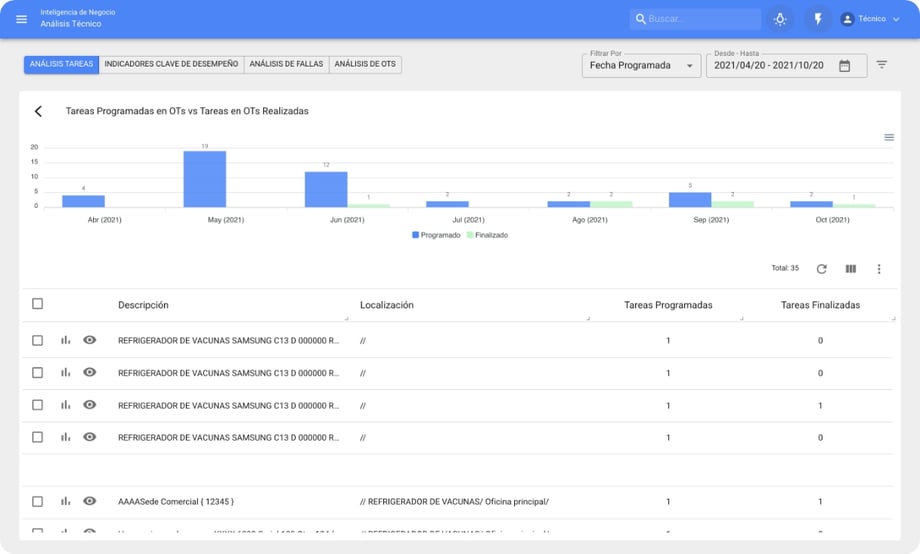Click the lightning bolt icon in header
The width and height of the screenshot is (920, 554).
coord(817,19)
